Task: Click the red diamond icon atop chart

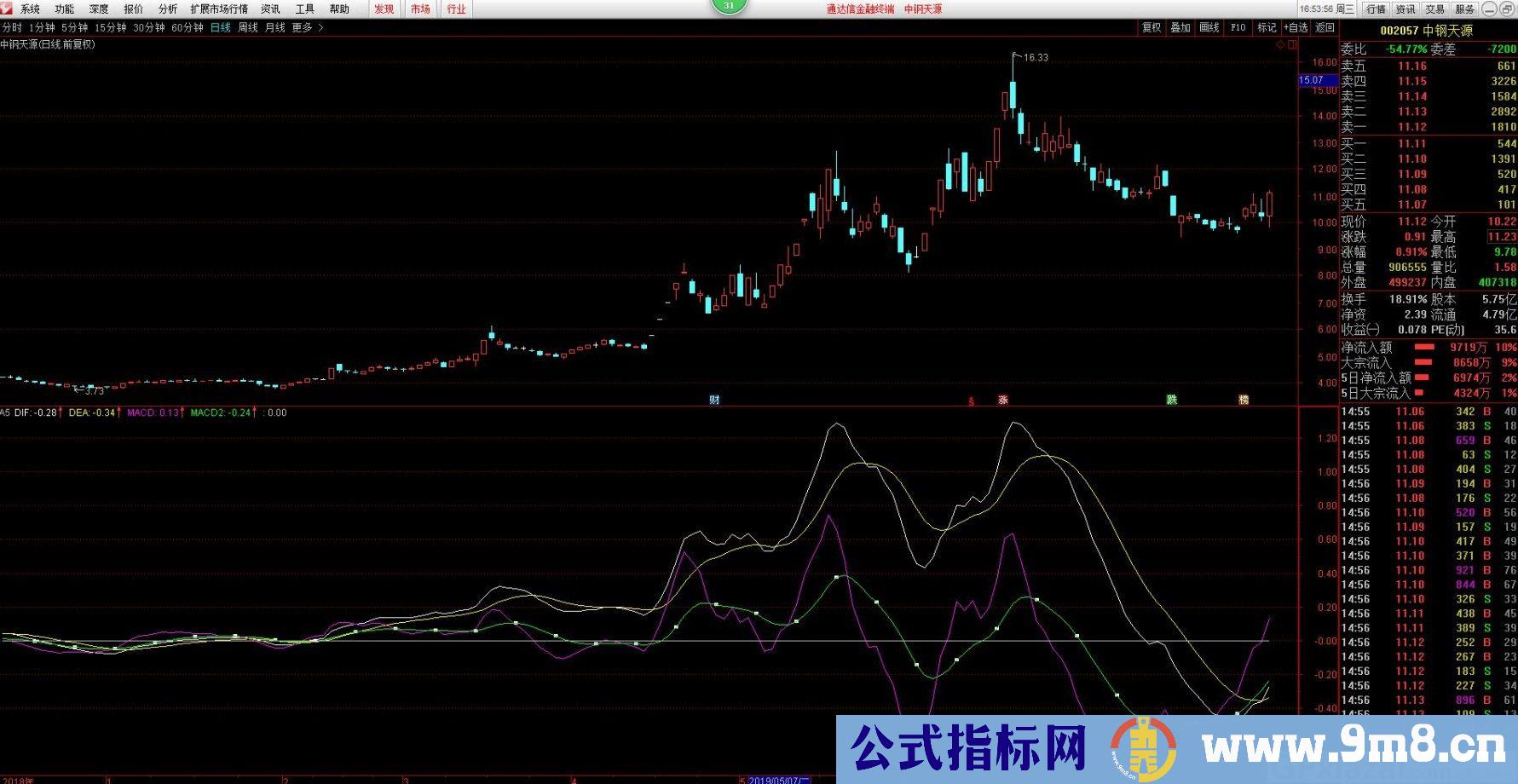Action: (1280, 44)
